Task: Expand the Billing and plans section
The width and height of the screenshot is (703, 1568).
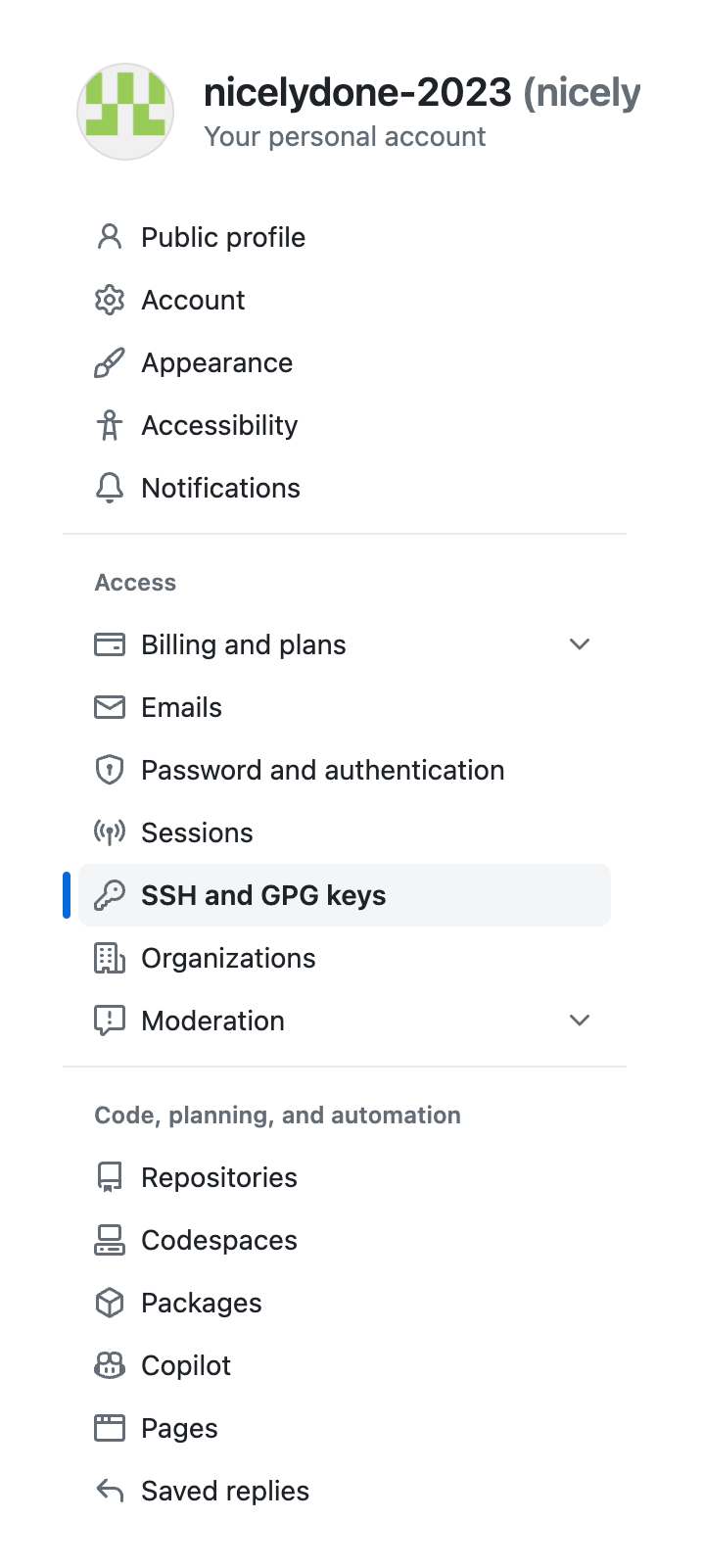Action: 579,644
